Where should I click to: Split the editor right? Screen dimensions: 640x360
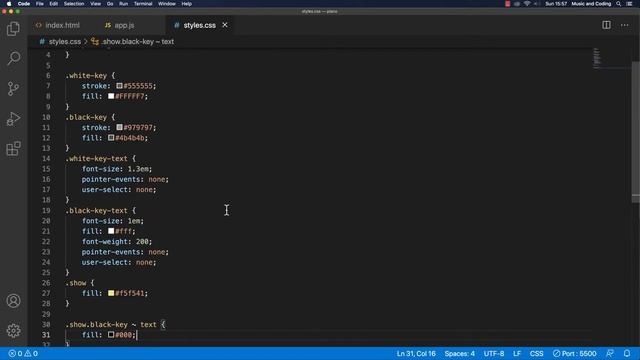(x=607, y=25)
